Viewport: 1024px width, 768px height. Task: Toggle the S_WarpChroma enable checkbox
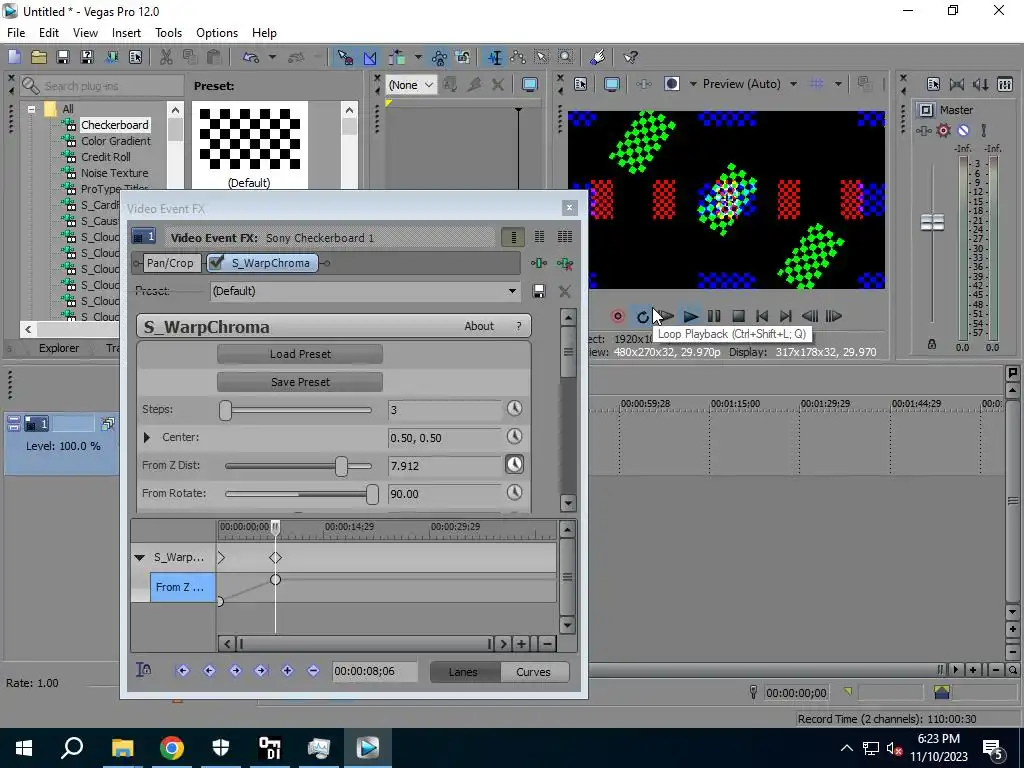click(x=216, y=263)
